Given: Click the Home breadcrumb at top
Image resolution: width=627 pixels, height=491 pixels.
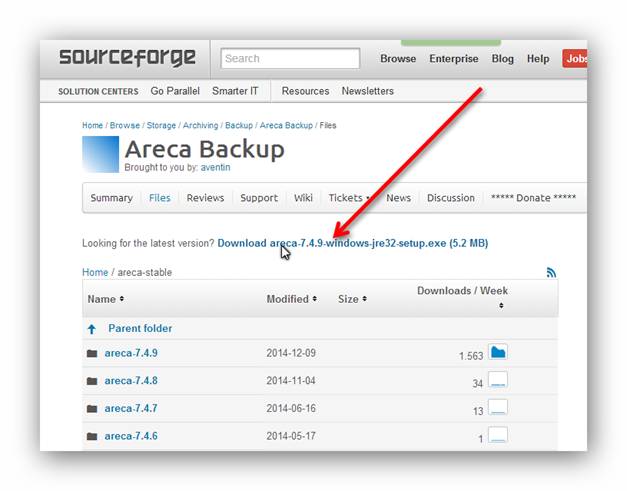Looking at the screenshot, I should point(92,126).
